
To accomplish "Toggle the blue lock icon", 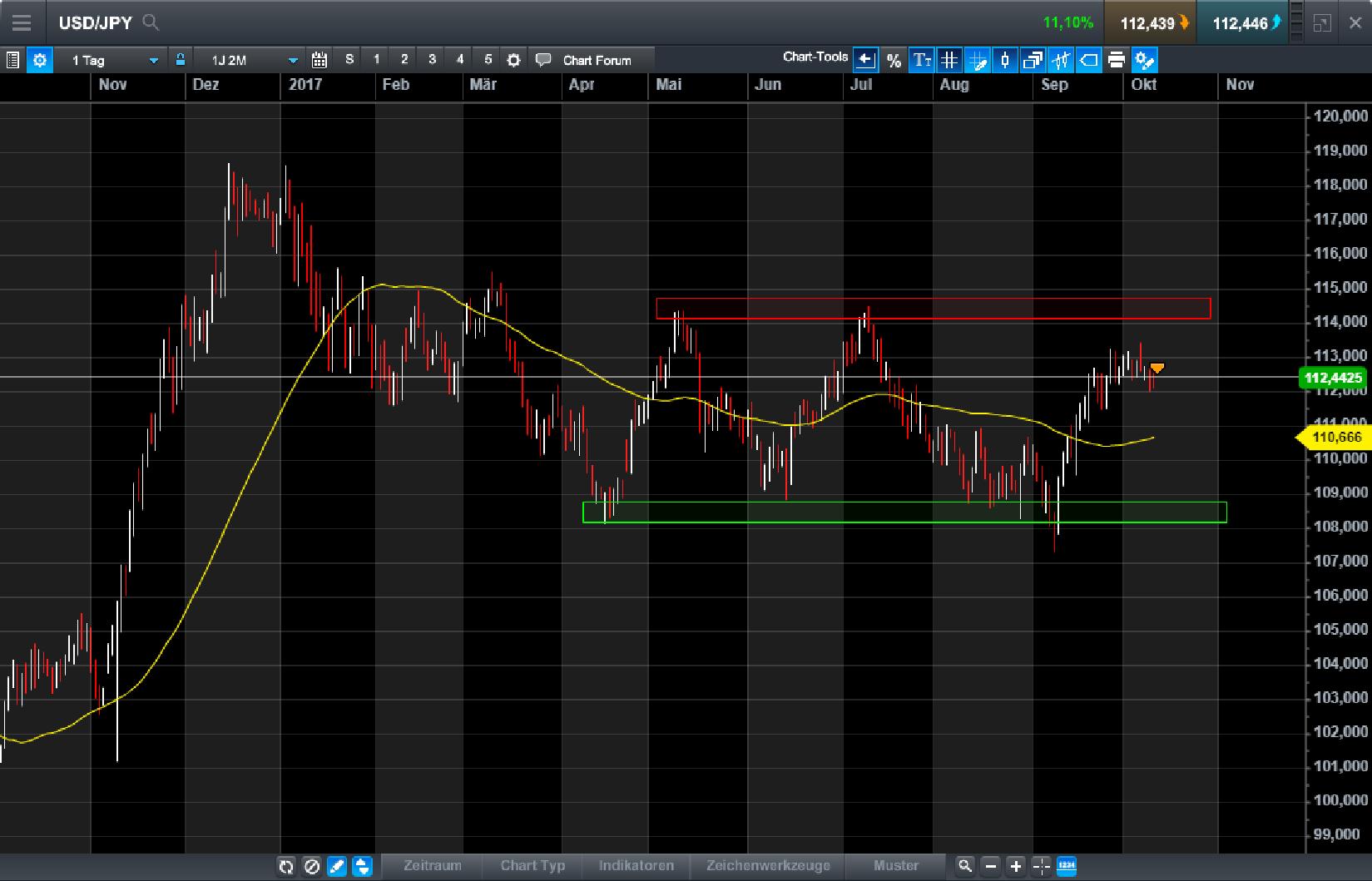I will [180, 60].
